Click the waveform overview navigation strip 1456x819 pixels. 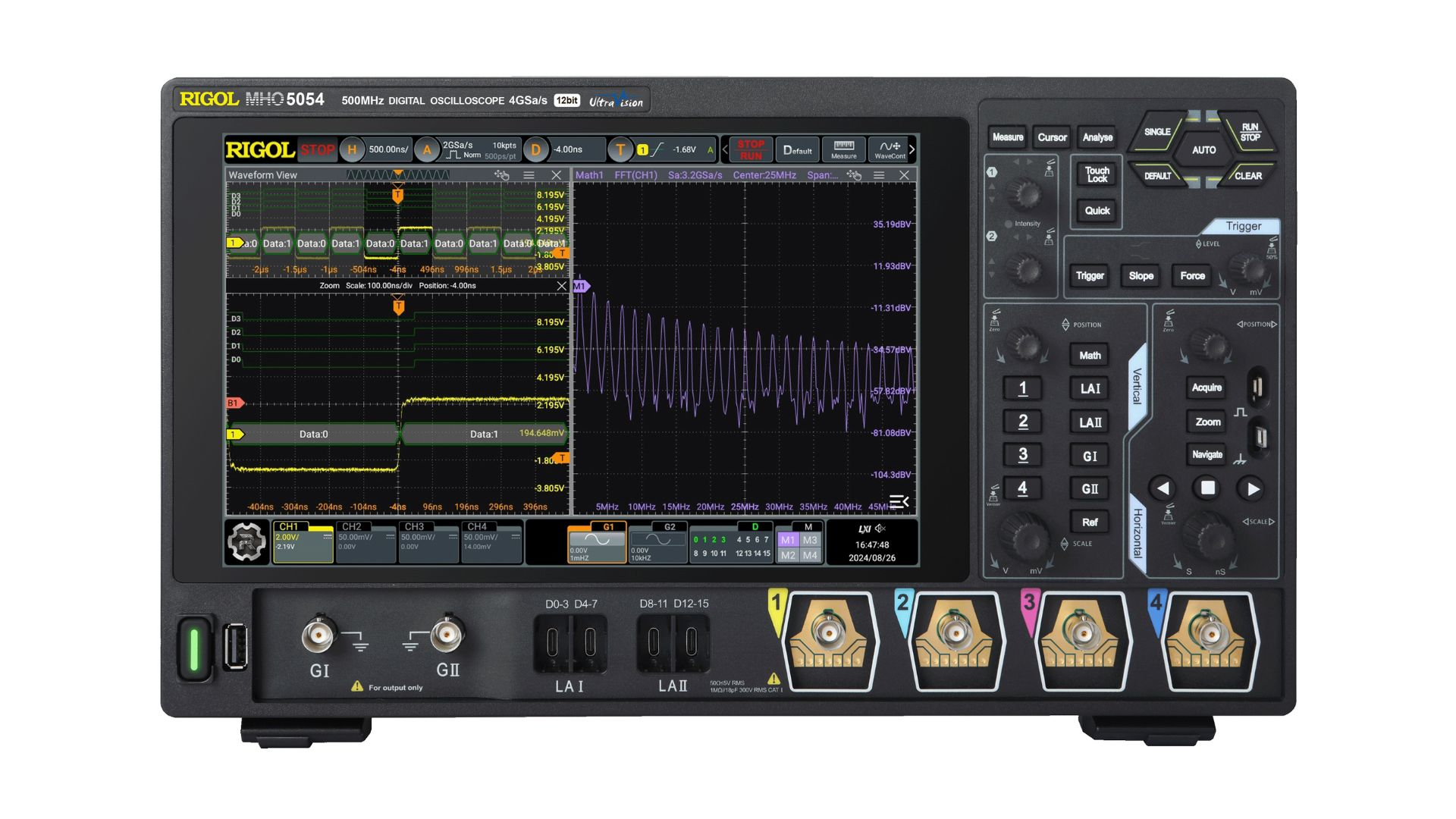point(398,175)
